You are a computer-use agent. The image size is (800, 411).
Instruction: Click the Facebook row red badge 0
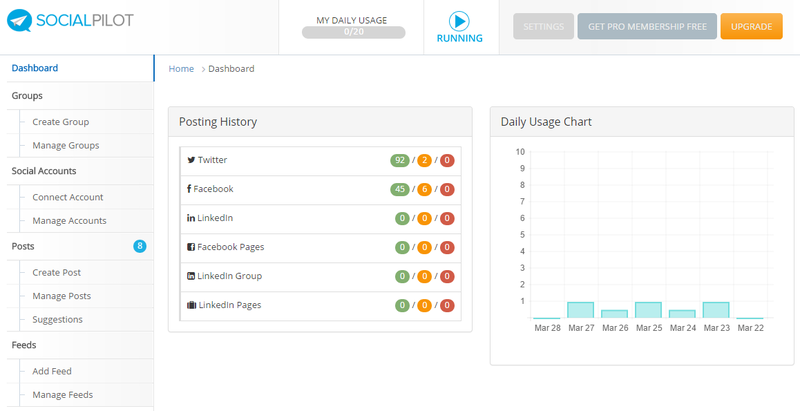coord(447,190)
